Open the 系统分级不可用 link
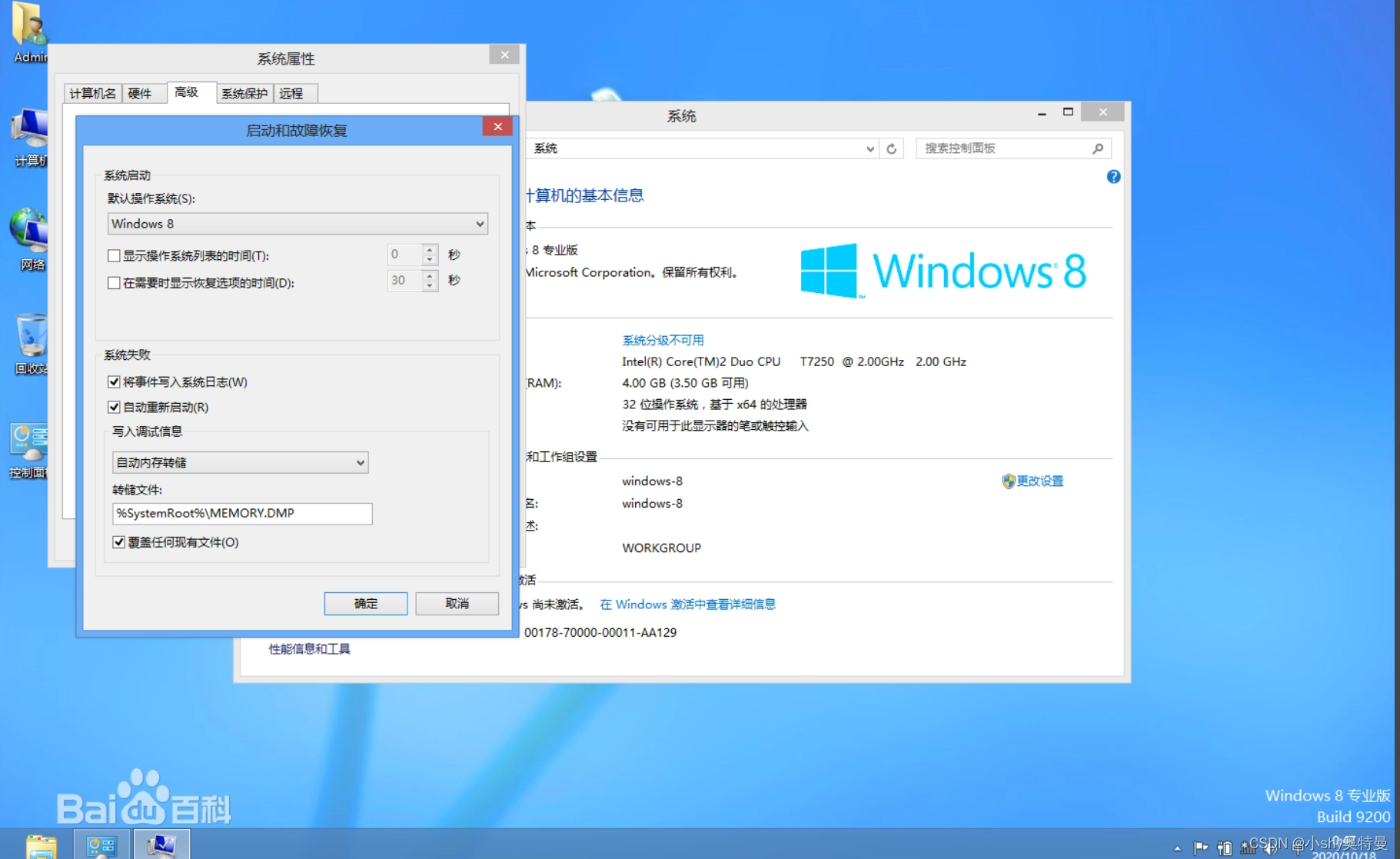The width and height of the screenshot is (1400, 859). pos(663,340)
